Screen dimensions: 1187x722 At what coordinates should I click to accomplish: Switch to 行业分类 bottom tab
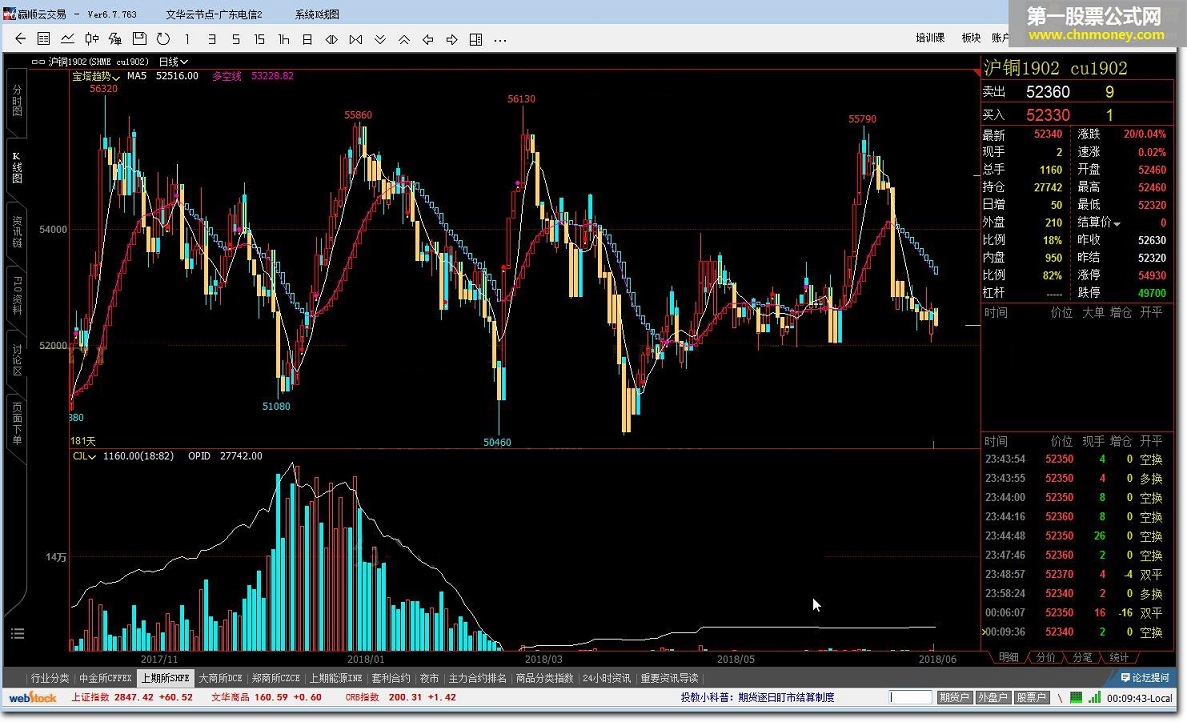pos(50,678)
